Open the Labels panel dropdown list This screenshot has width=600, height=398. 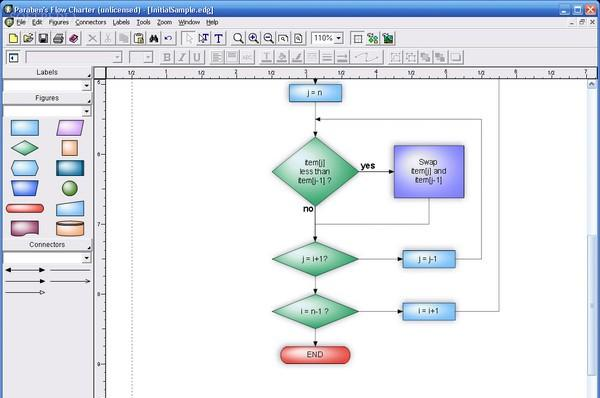(x=86, y=85)
